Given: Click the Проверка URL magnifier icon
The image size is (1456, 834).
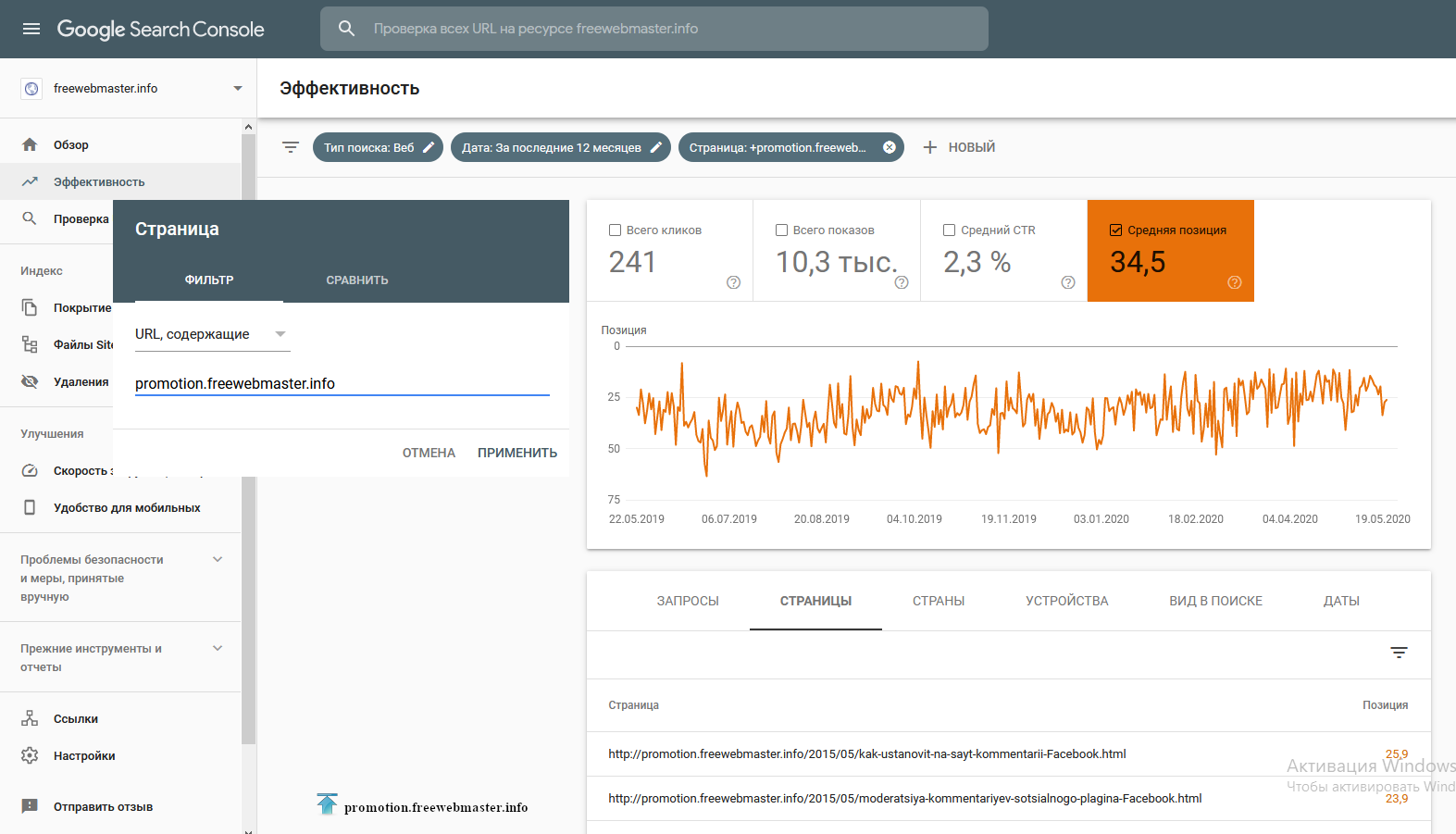Looking at the screenshot, I should pyautogui.click(x=30, y=218).
